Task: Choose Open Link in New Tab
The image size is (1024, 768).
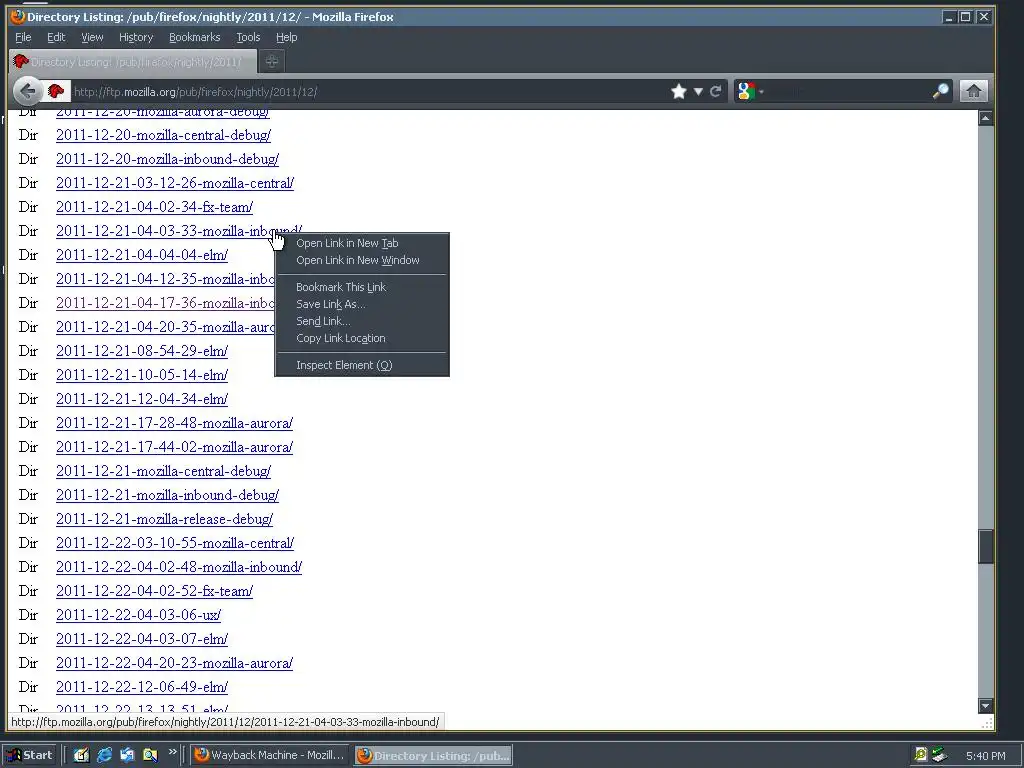Action: coord(362,243)
